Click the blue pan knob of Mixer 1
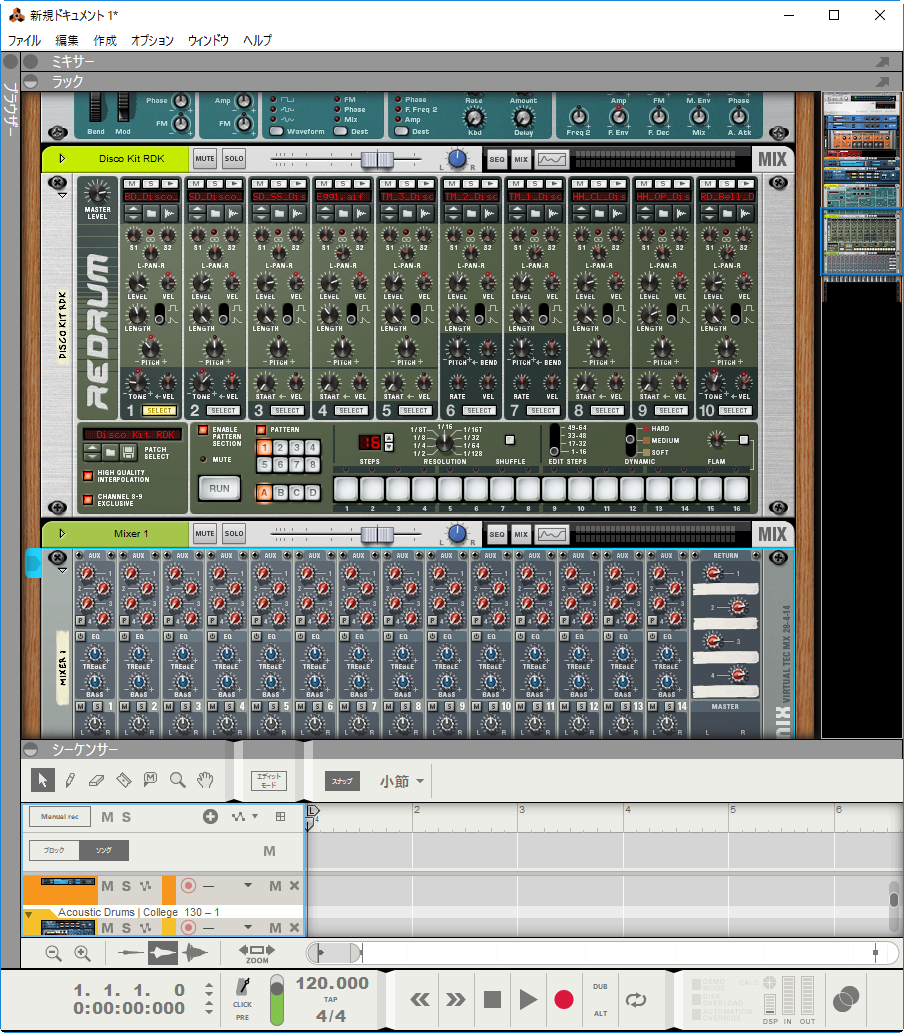Screen dimensions: 904x1033 (x=457, y=534)
